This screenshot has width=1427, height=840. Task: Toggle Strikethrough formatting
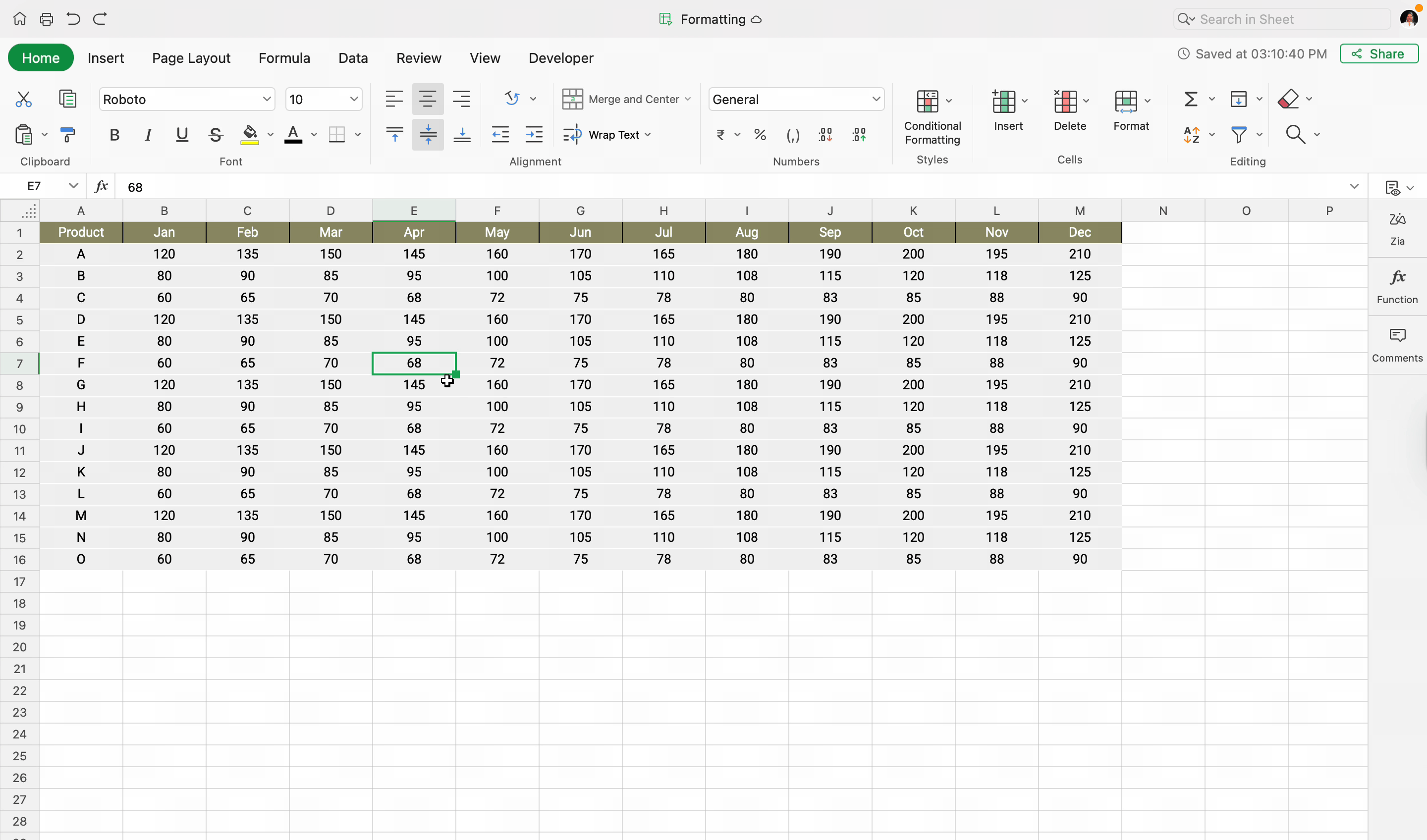point(215,135)
